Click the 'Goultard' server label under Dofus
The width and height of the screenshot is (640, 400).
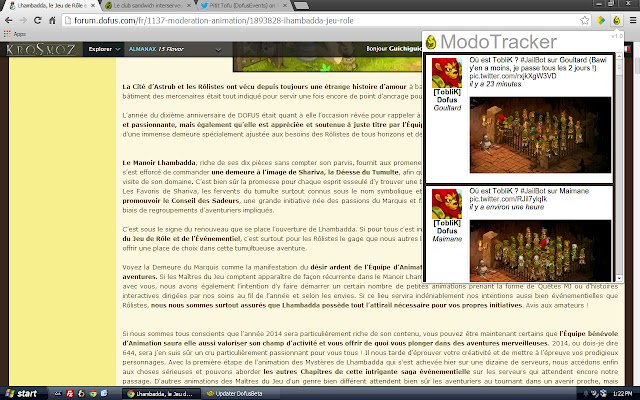447,108
